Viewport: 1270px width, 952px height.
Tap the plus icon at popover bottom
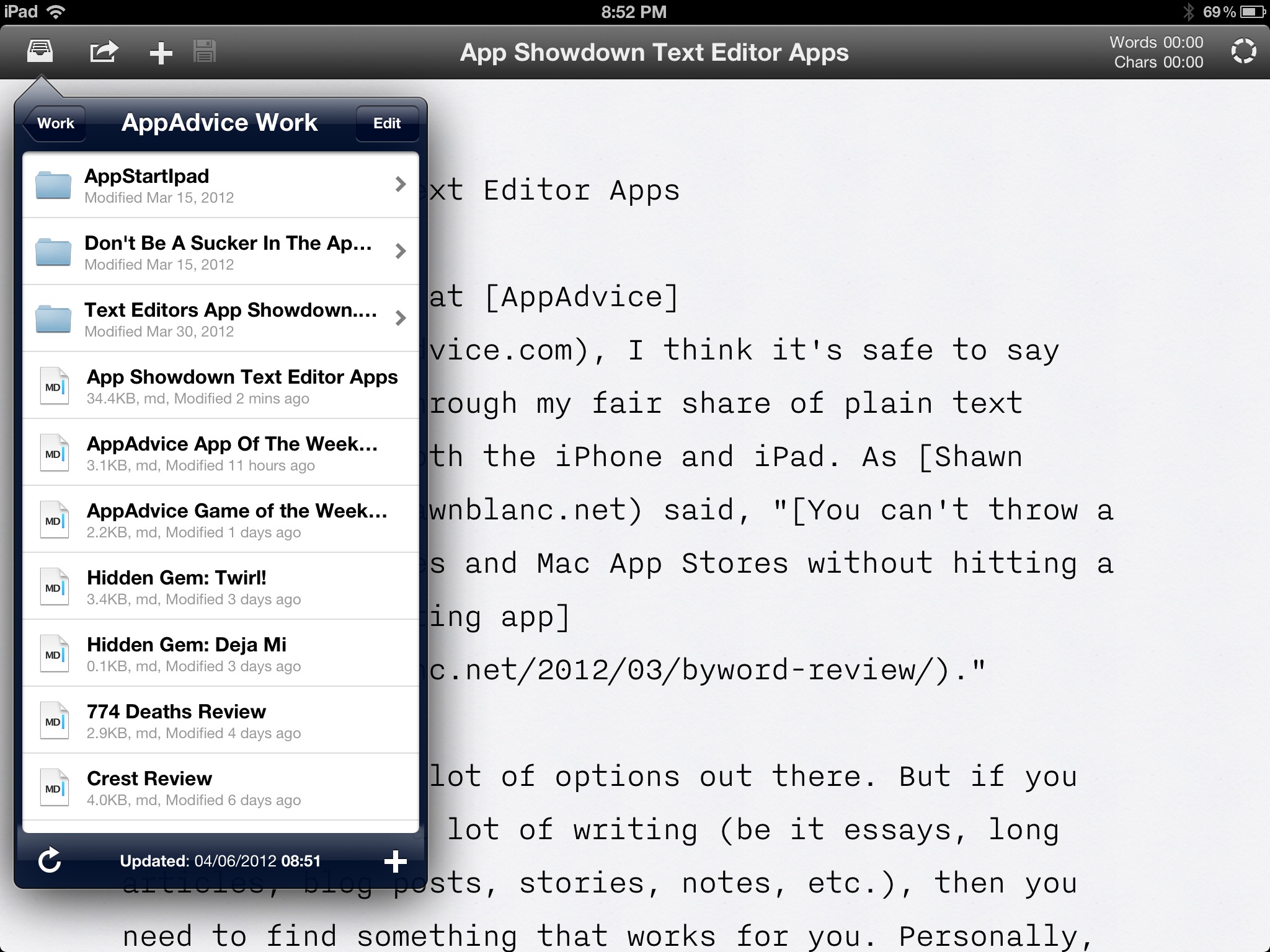(396, 860)
